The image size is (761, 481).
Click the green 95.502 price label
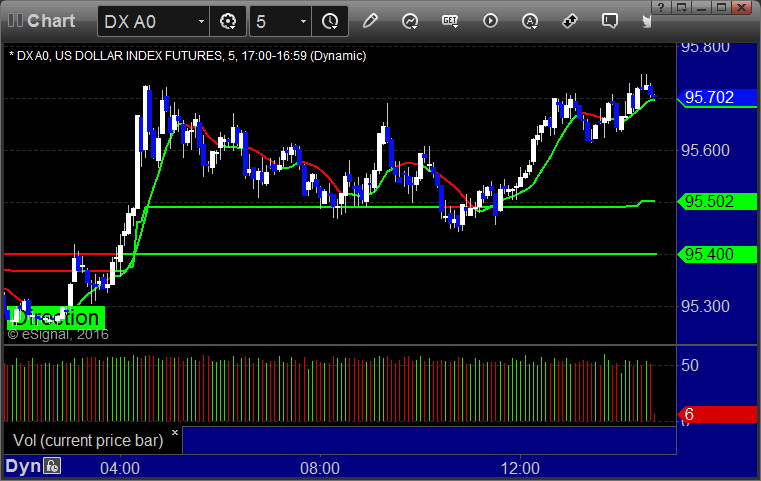[718, 201]
